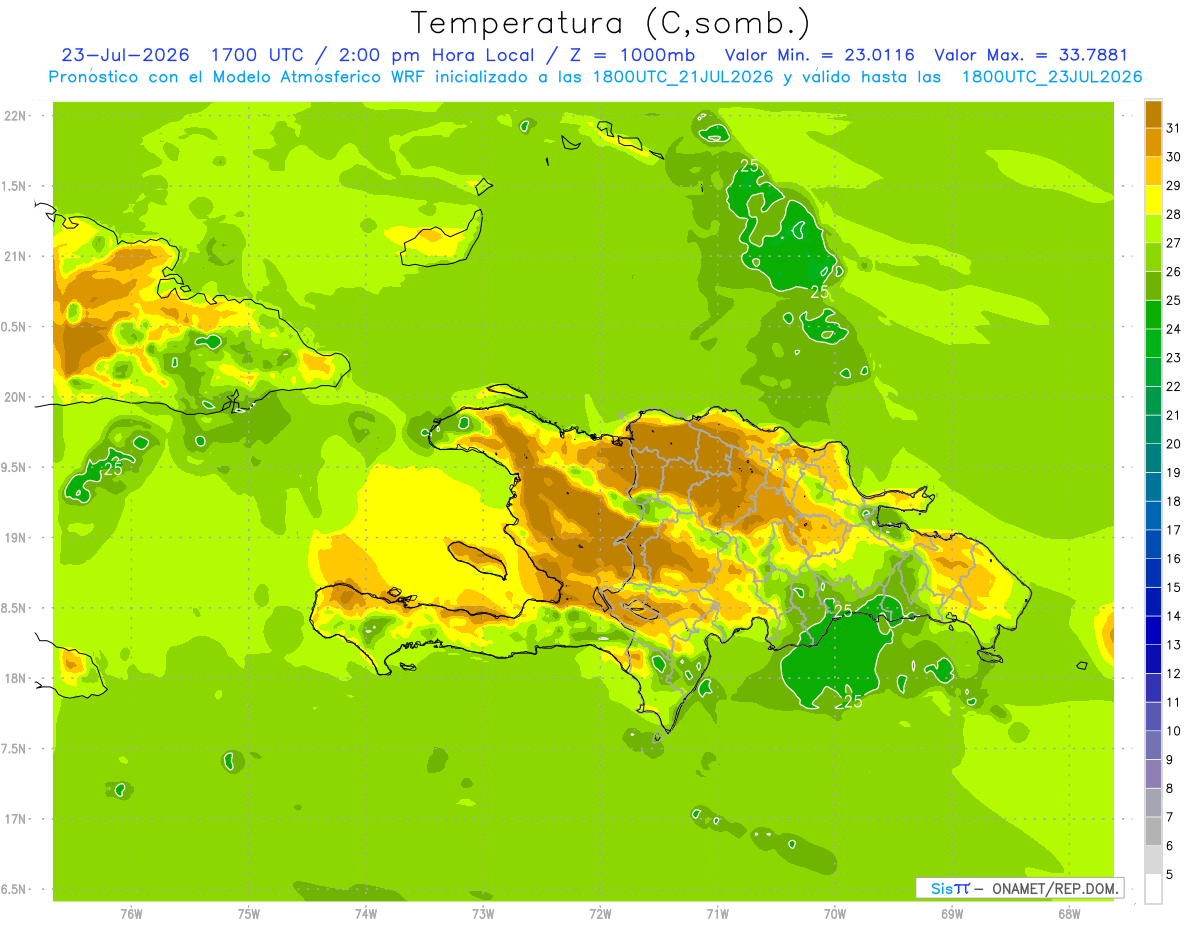Click longitude label '69W'
The width and height of the screenshot is (1200, 927).
pyautogui.click(x=952, y=913)
